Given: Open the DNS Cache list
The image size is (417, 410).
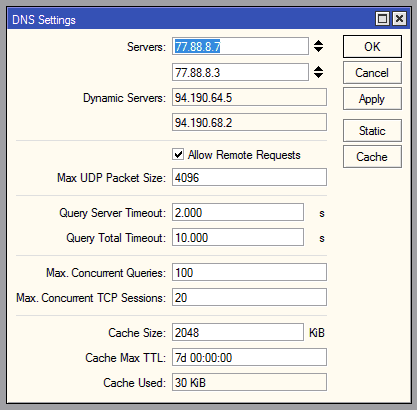Looking at the screenshot, I should 372,157.
